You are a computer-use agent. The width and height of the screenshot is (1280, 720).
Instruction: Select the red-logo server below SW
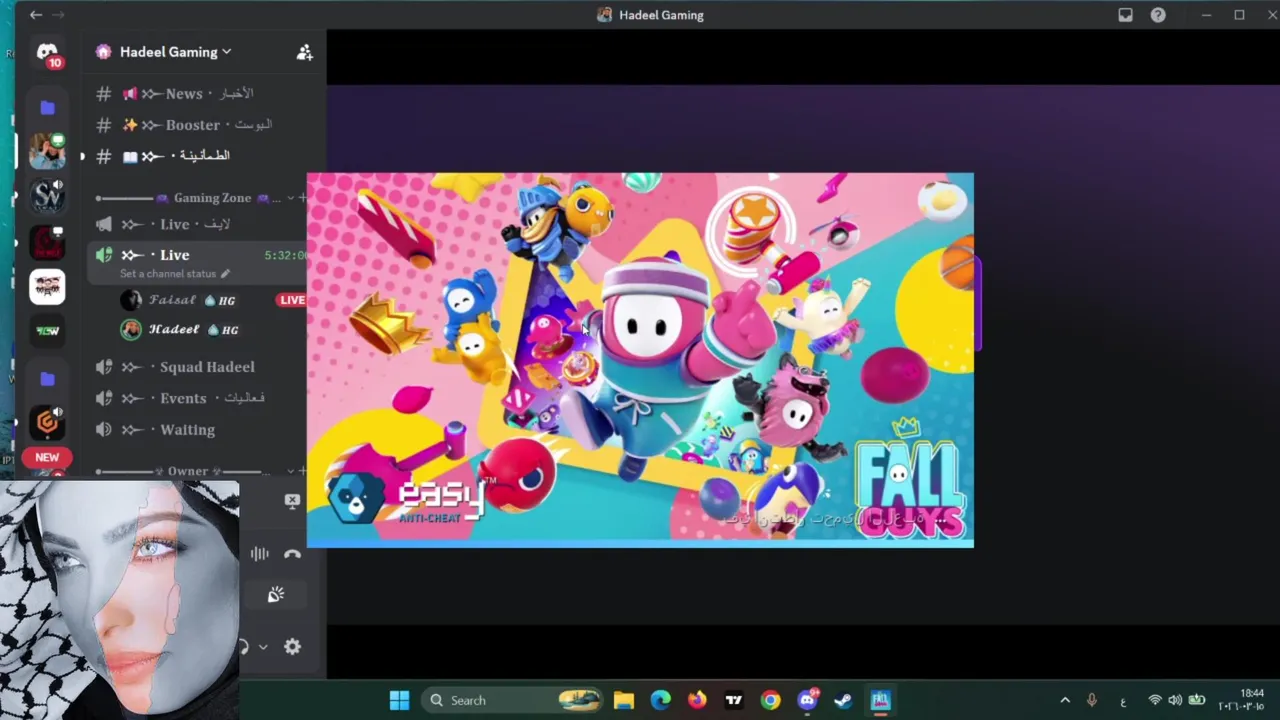(x=47, y=242)
